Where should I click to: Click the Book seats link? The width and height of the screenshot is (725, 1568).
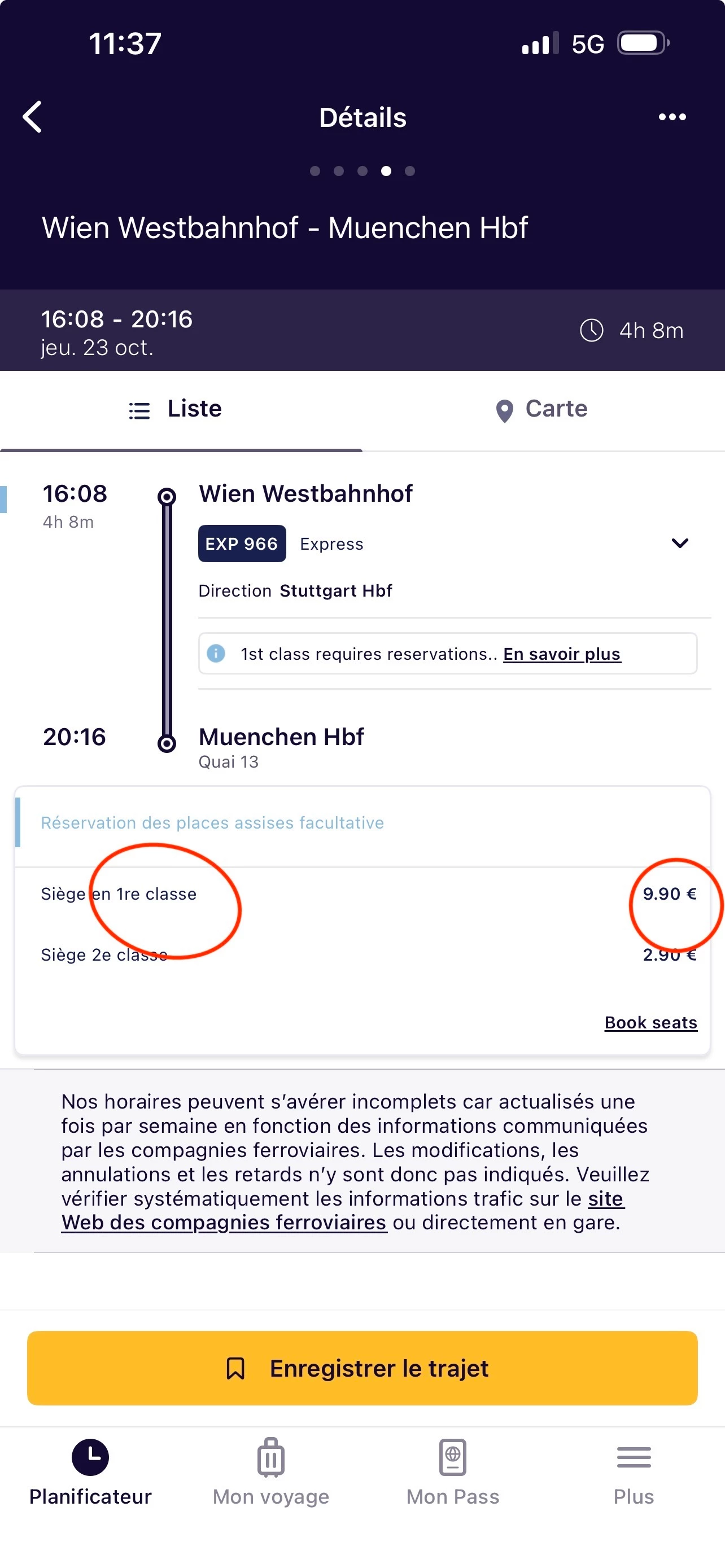point(650,1023)
